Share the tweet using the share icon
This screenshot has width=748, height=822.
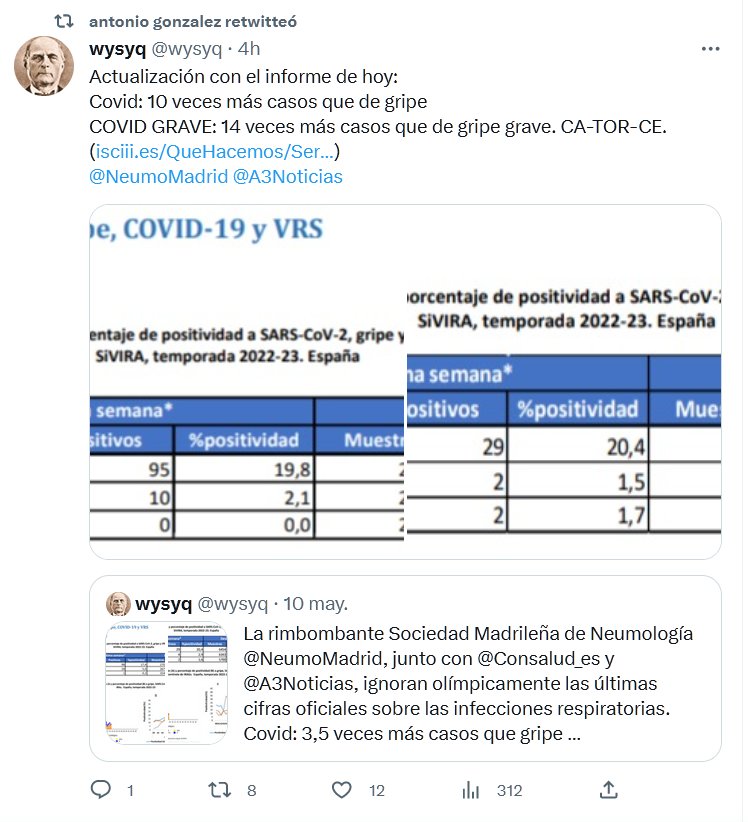[608, 790]
